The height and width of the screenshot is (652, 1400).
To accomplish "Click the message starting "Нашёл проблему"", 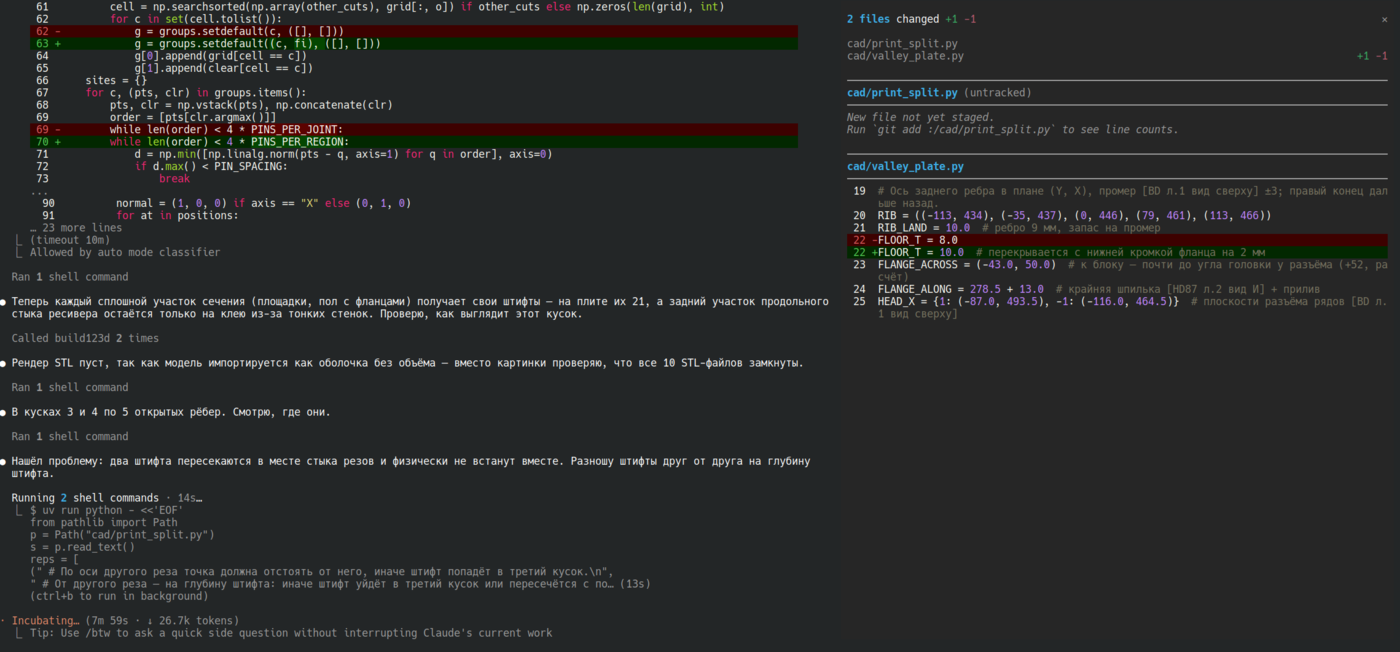I will [410, 467].
